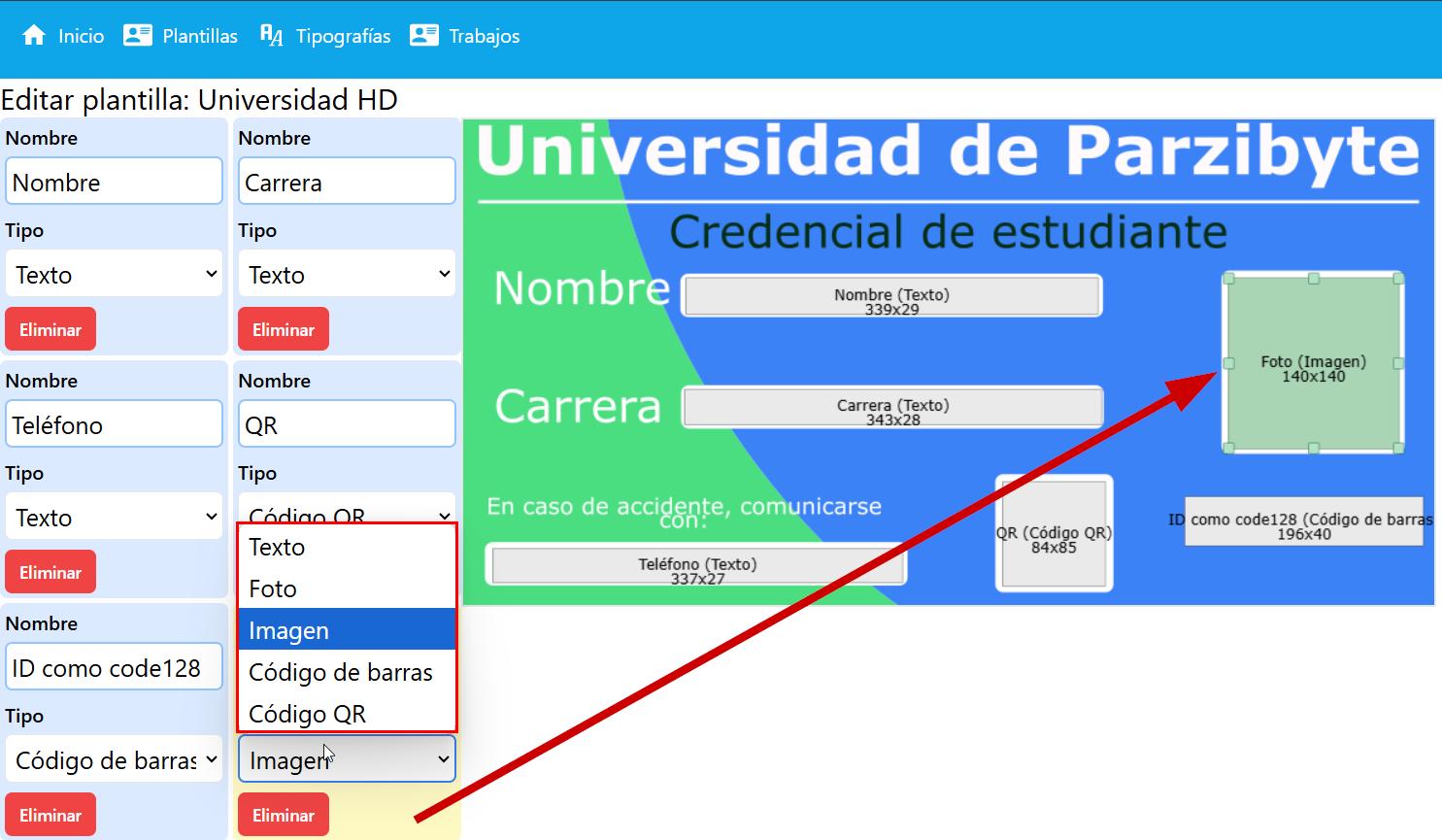The width and height of the screenshot is (1442, 840).
Task: Delete the Carrera field with Eliminar
Action: point(284,329)
